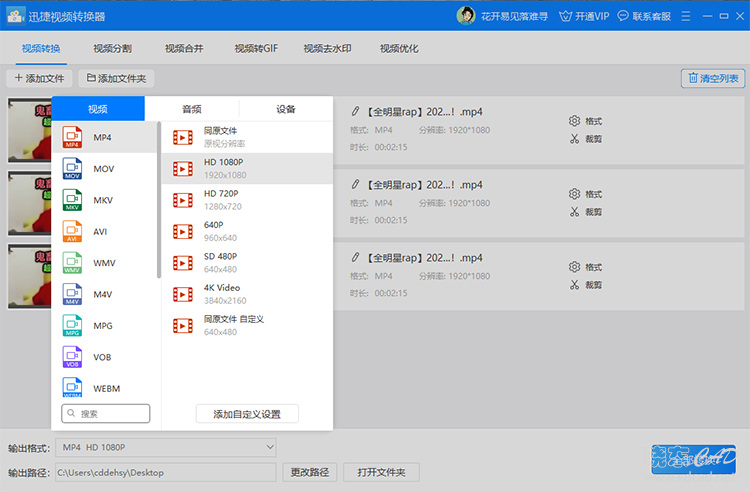Click the 输出路径 path field
The image size is (750, 492).
click(165, 472)
